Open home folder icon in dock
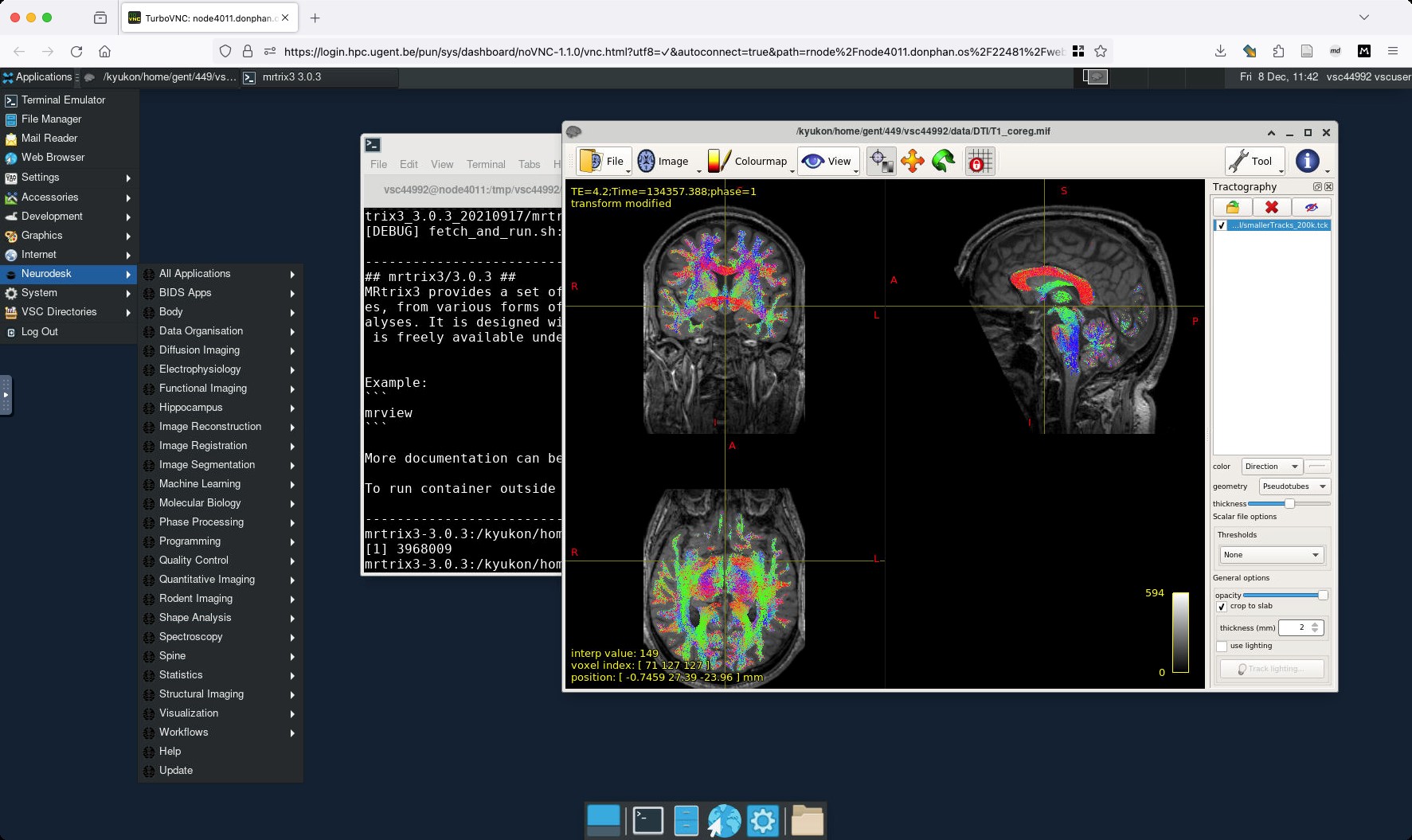 (x=807, y=820)
